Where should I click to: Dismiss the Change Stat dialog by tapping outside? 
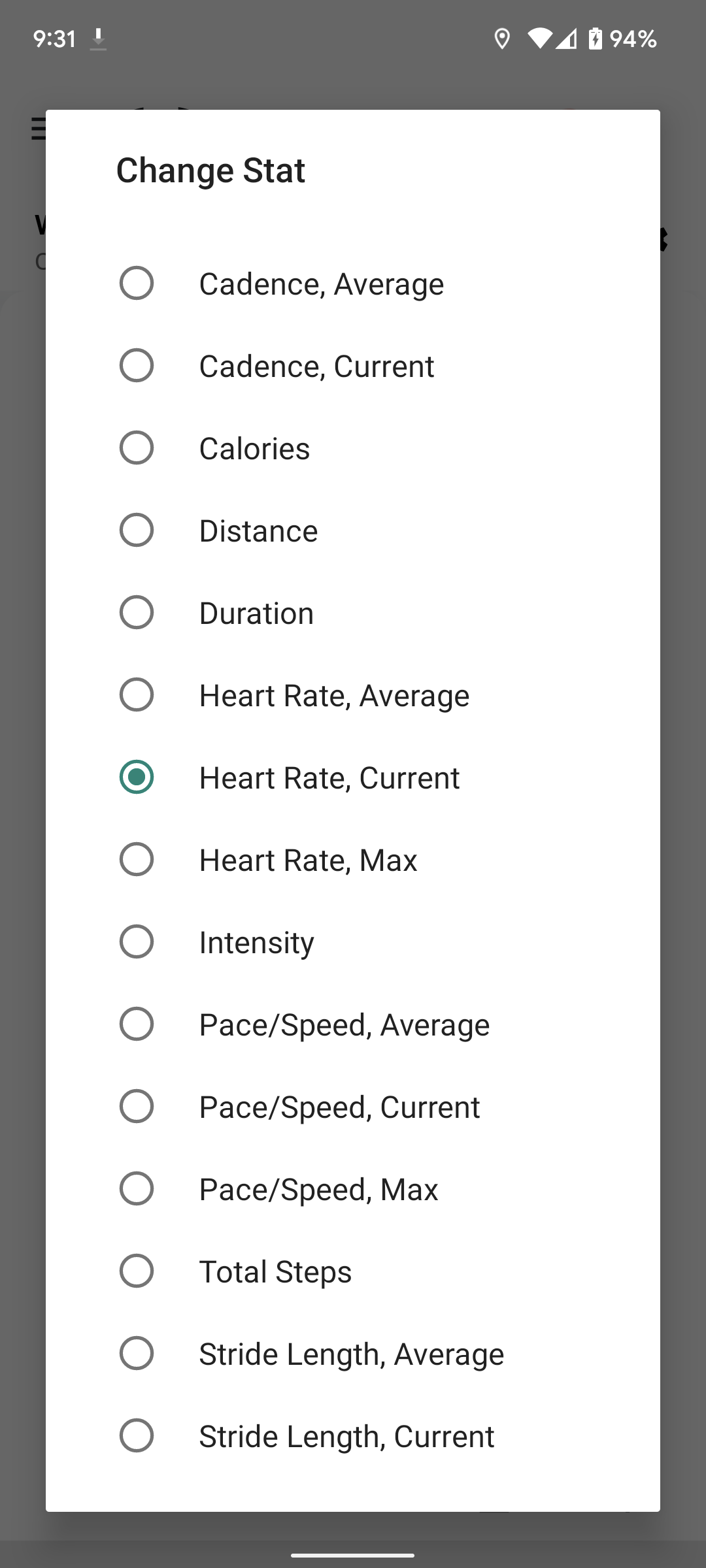click(353, 1535)
